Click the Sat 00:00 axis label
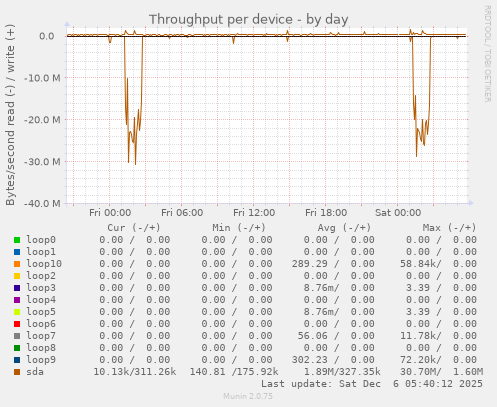This screenshot has width=497, height=407. pyautogui.click(x=398, y=213)
